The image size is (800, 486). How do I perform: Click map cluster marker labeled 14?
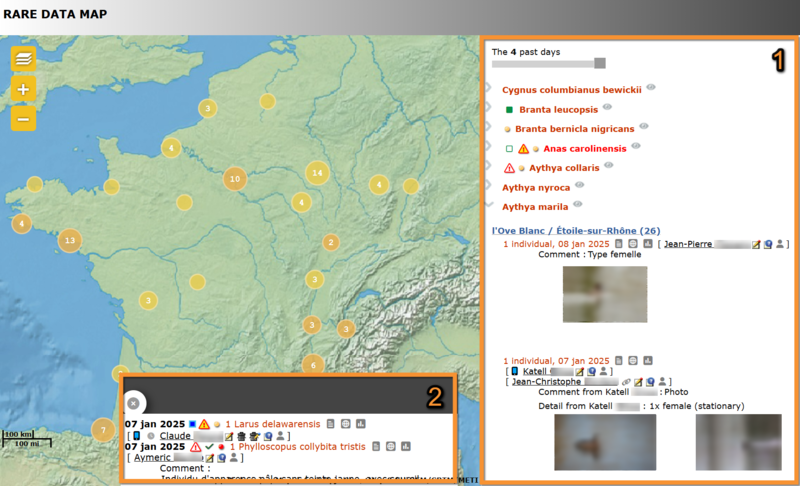point(317,173)
